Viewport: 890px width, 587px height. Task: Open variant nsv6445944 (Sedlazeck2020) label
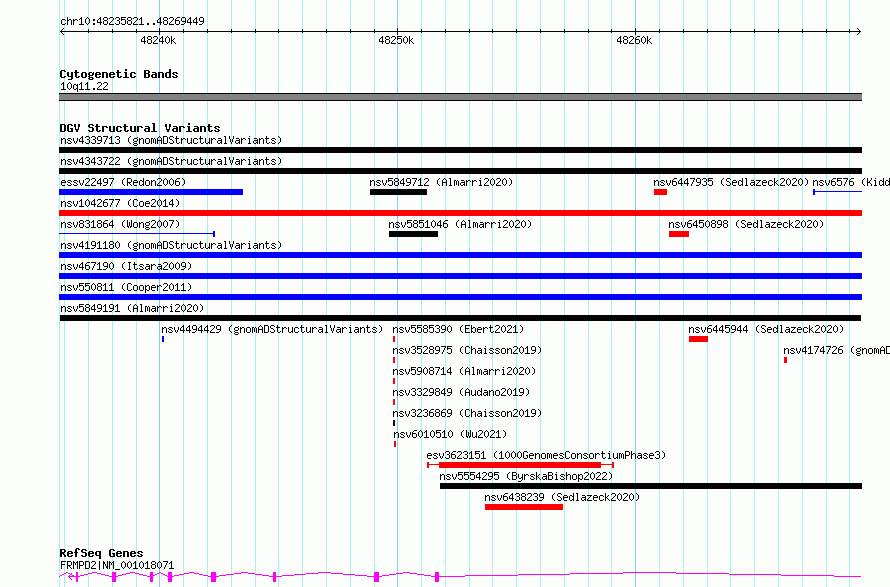[766, 329]
